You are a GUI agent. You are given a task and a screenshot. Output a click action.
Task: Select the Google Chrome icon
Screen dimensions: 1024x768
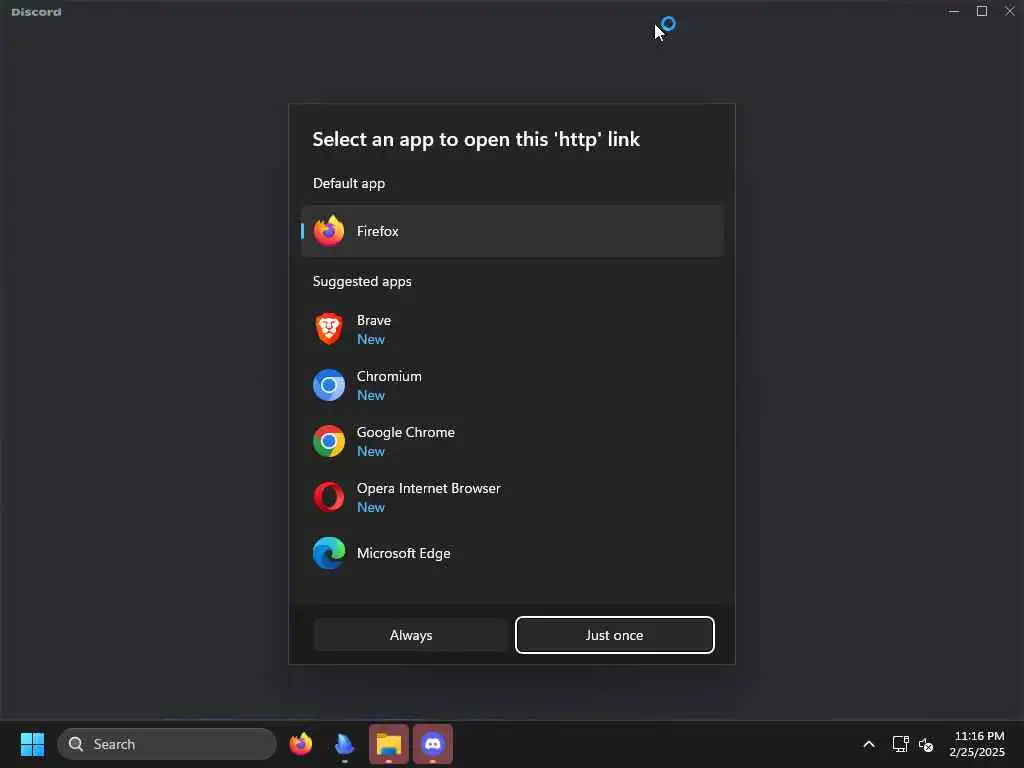point(328,441)
